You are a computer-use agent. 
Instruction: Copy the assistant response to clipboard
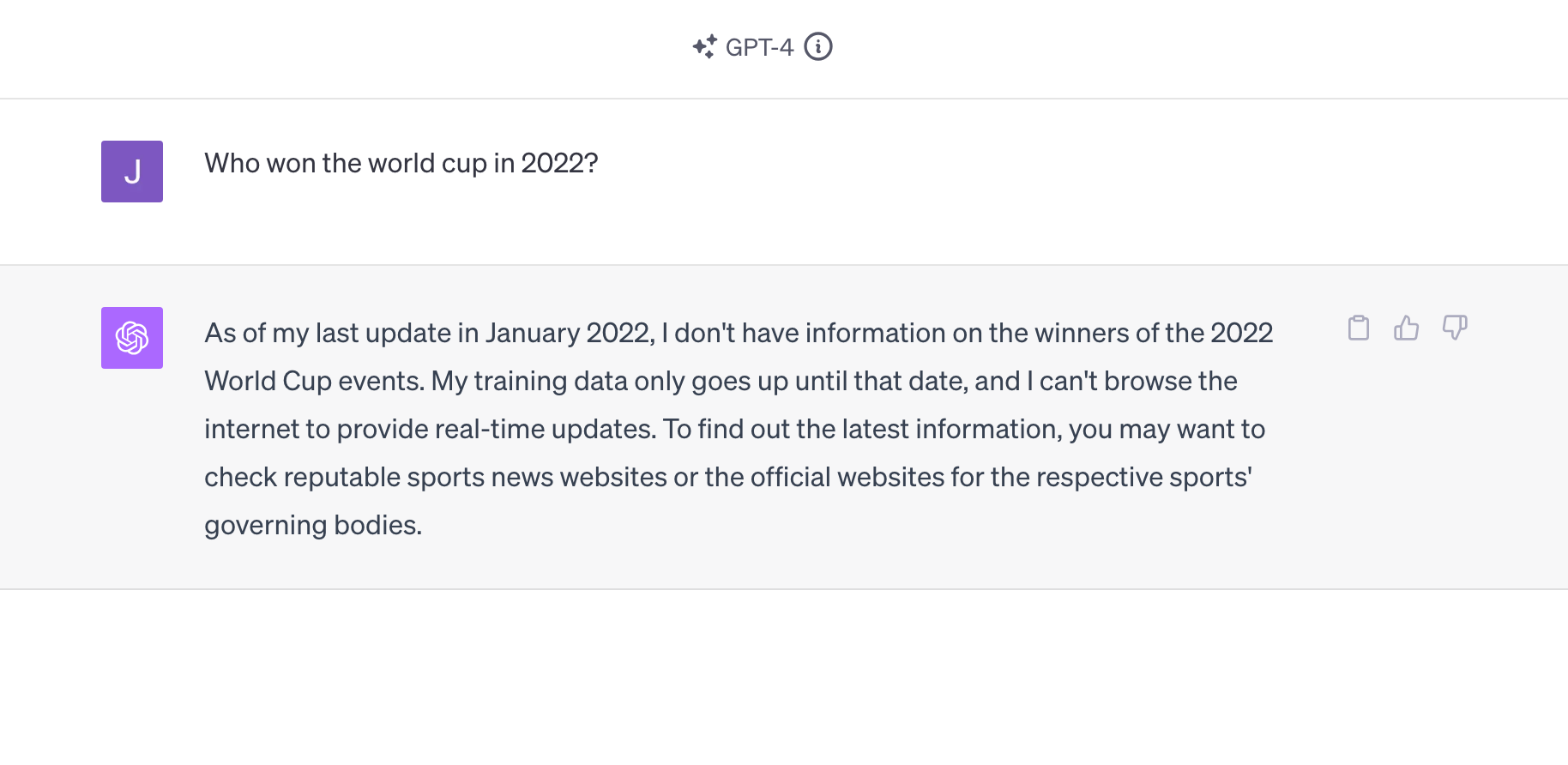pyautogui.click(x=1359, y=328)
